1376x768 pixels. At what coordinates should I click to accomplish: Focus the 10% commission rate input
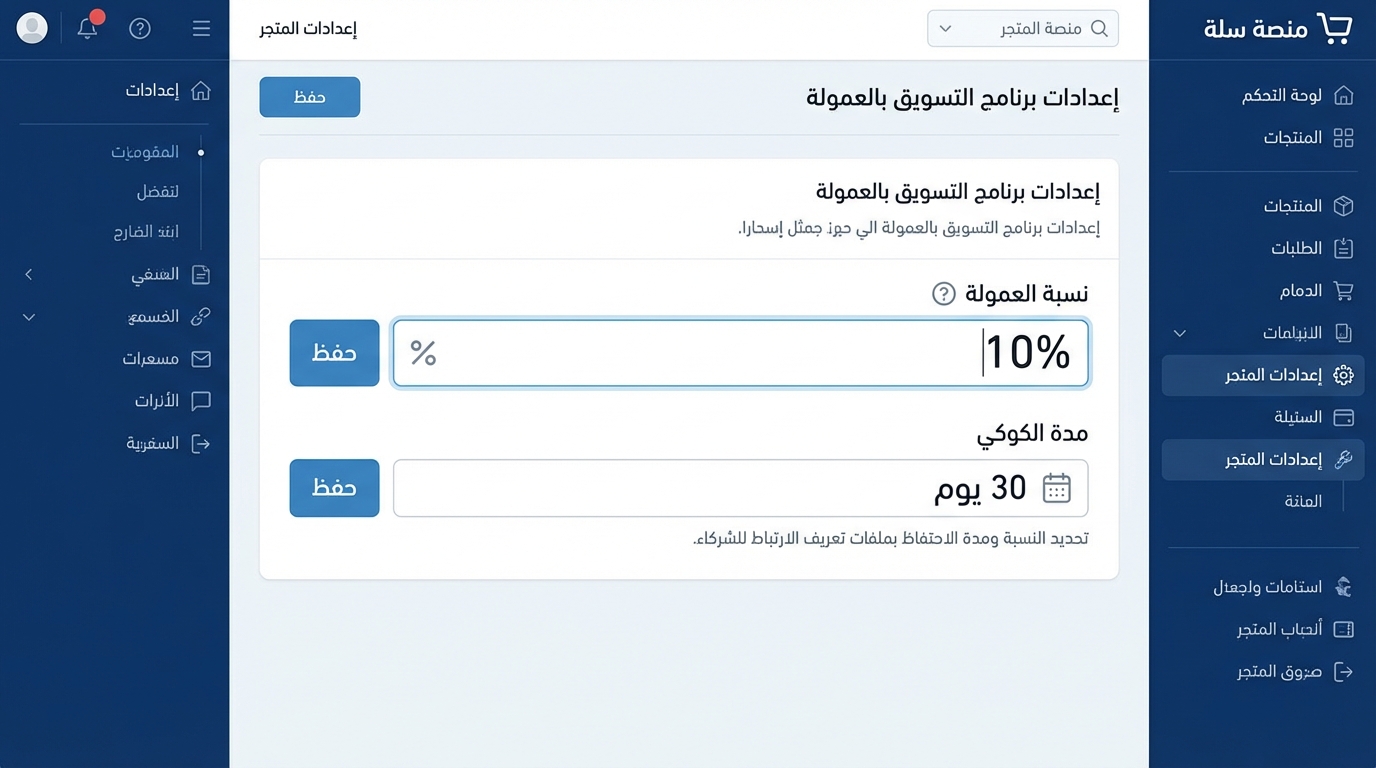(x=740, y=353)
